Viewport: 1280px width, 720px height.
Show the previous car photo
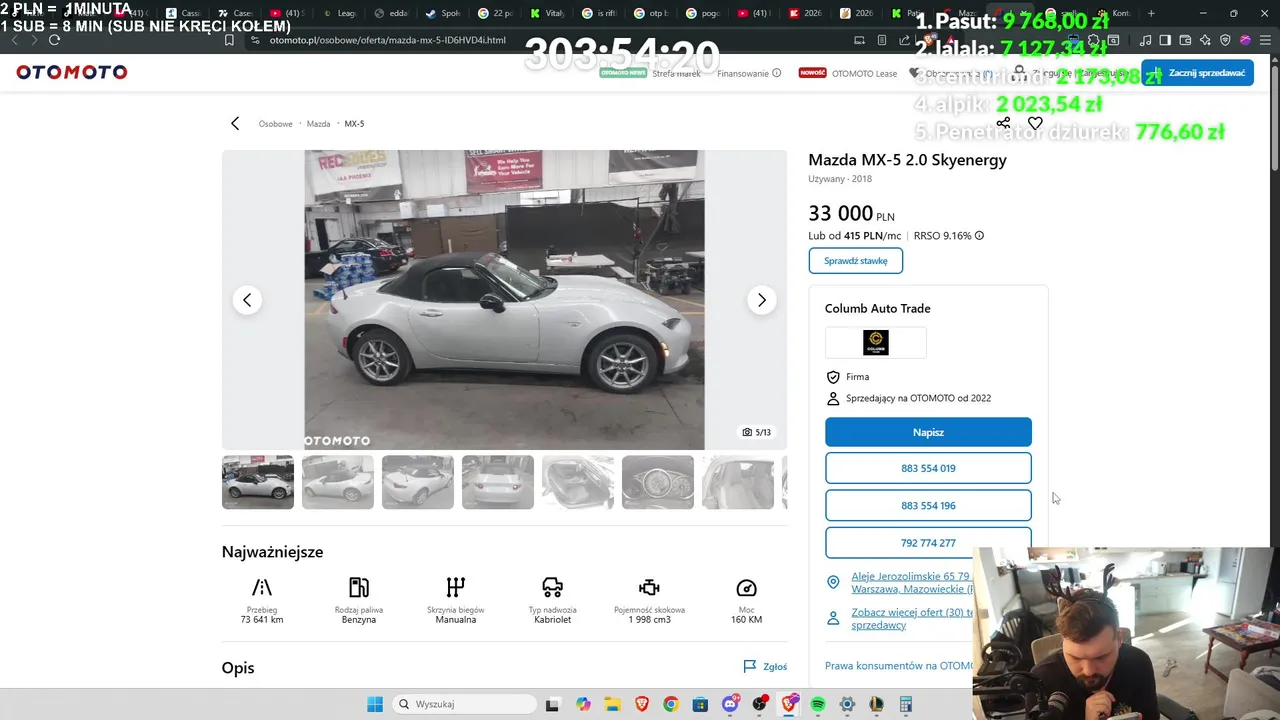(x=247, y=300)
